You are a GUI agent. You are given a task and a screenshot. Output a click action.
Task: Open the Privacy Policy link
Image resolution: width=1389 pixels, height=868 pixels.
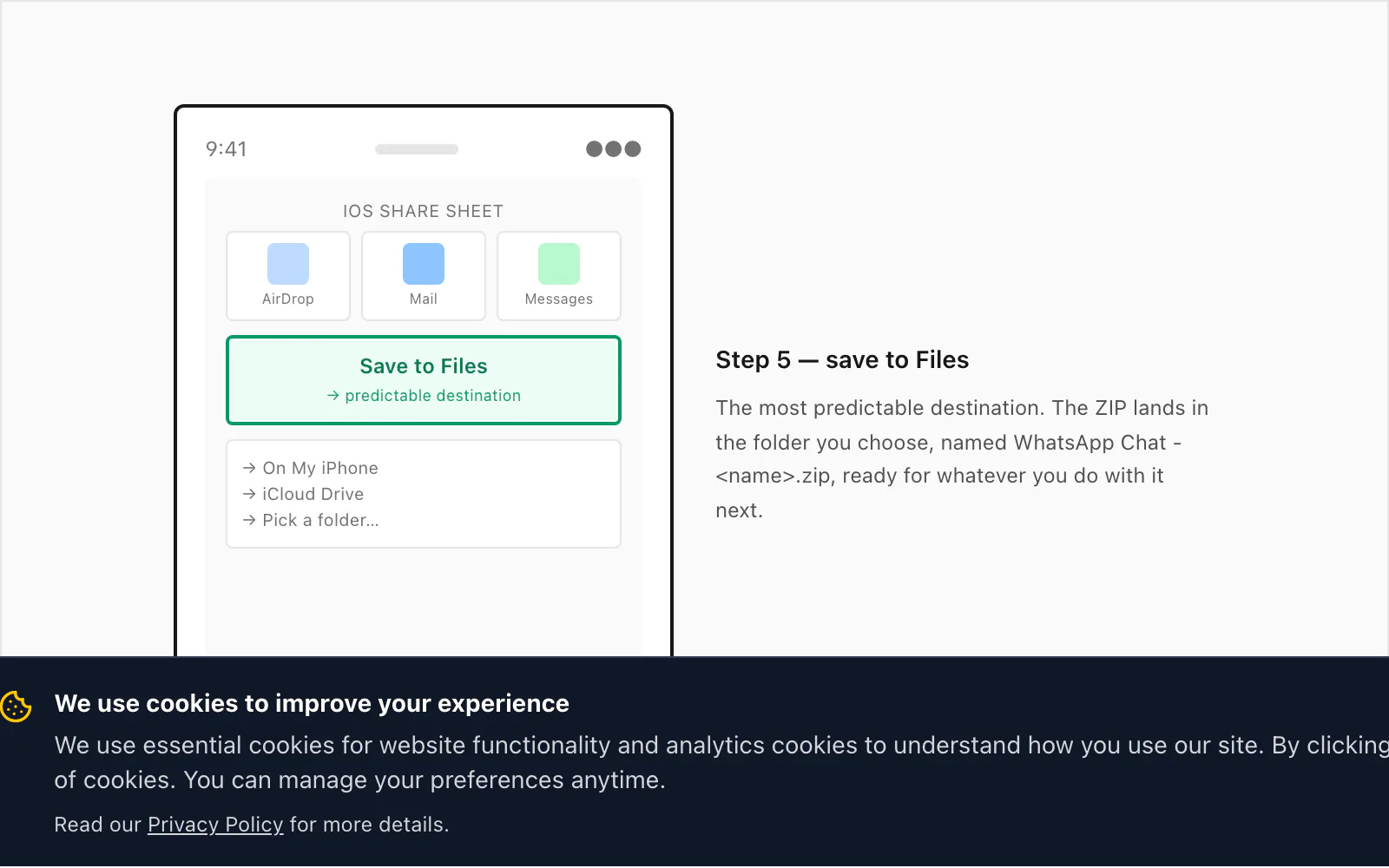pyautogui.click(x=215, y=825)
